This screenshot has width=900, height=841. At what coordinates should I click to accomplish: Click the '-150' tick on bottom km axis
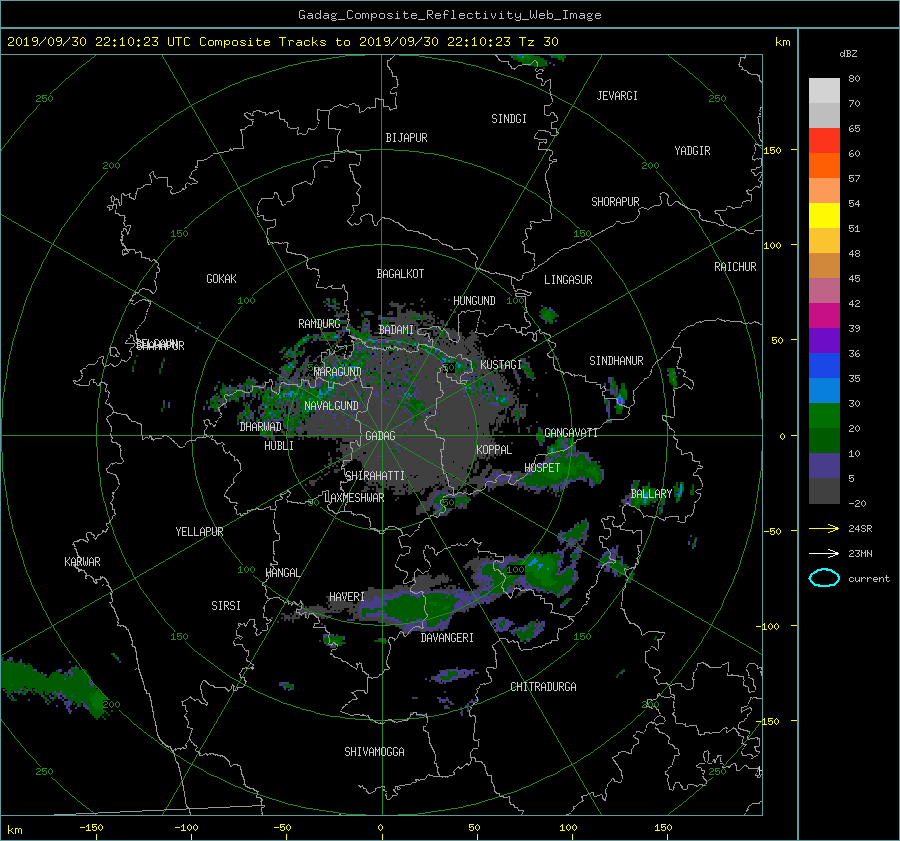tap(91, 827)
